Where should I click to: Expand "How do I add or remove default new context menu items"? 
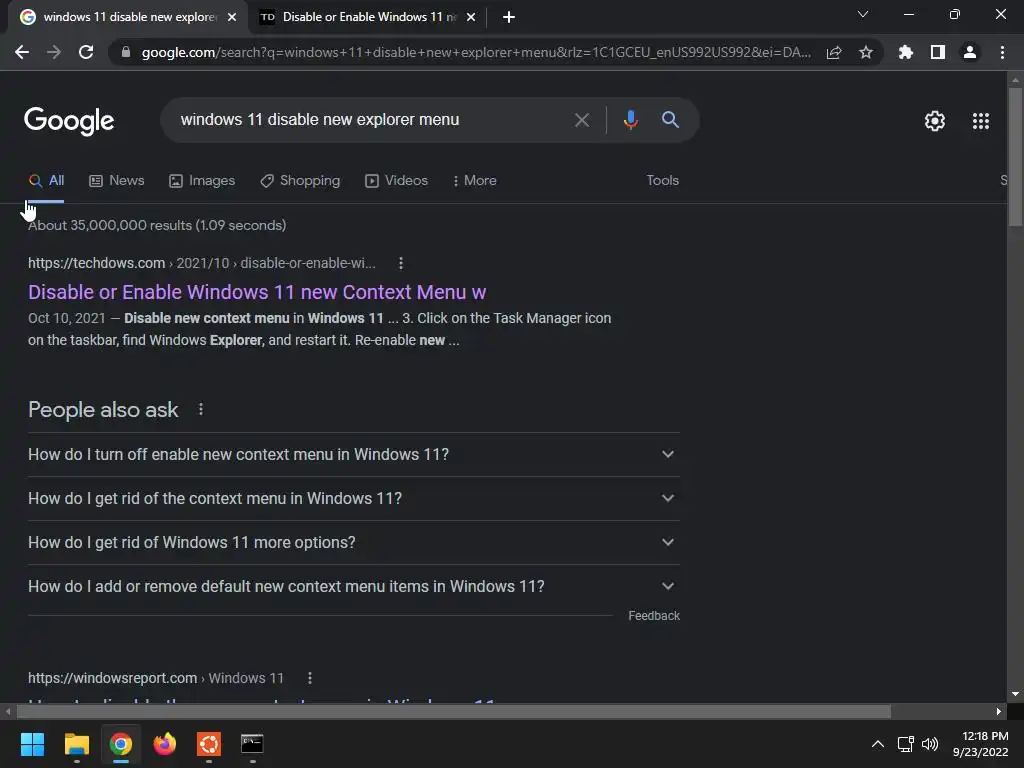pos(353,586)
